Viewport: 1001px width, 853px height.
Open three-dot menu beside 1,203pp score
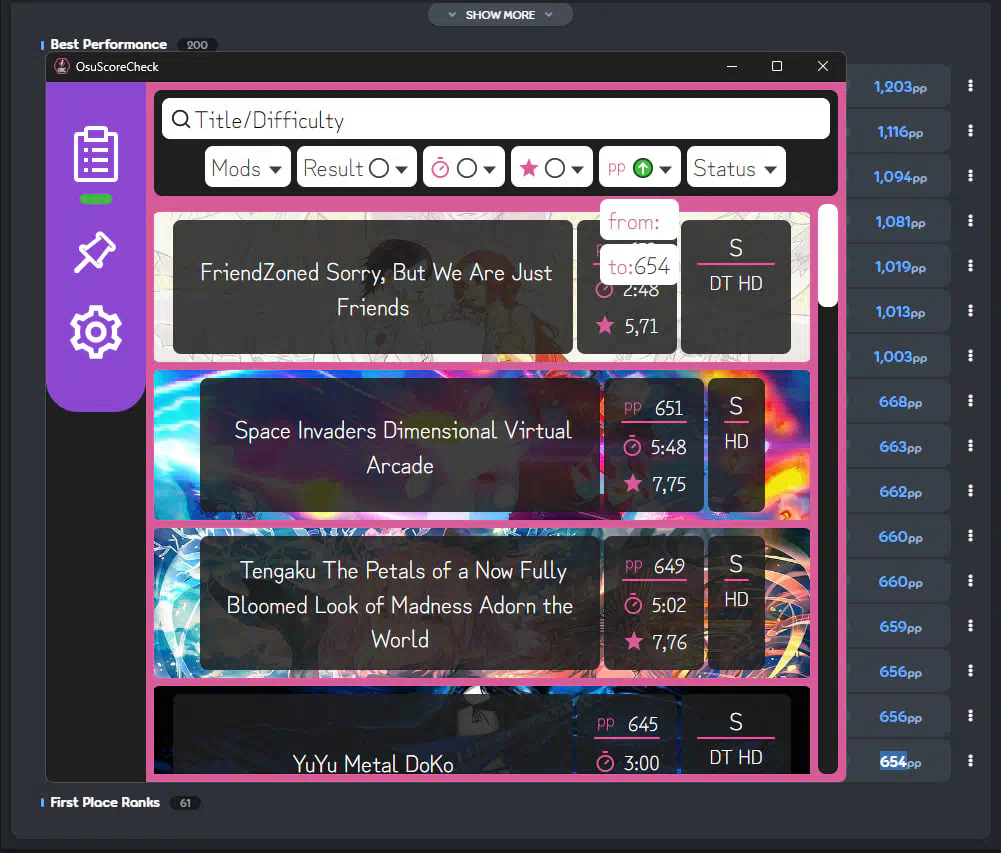[x=970, y=87]
